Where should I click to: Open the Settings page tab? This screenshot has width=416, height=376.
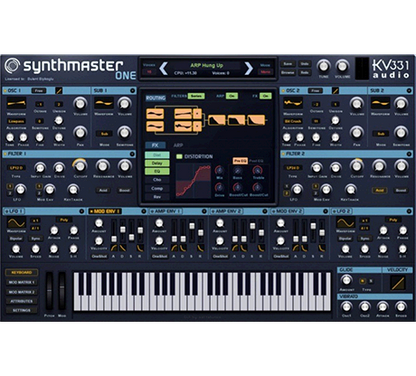22,310
